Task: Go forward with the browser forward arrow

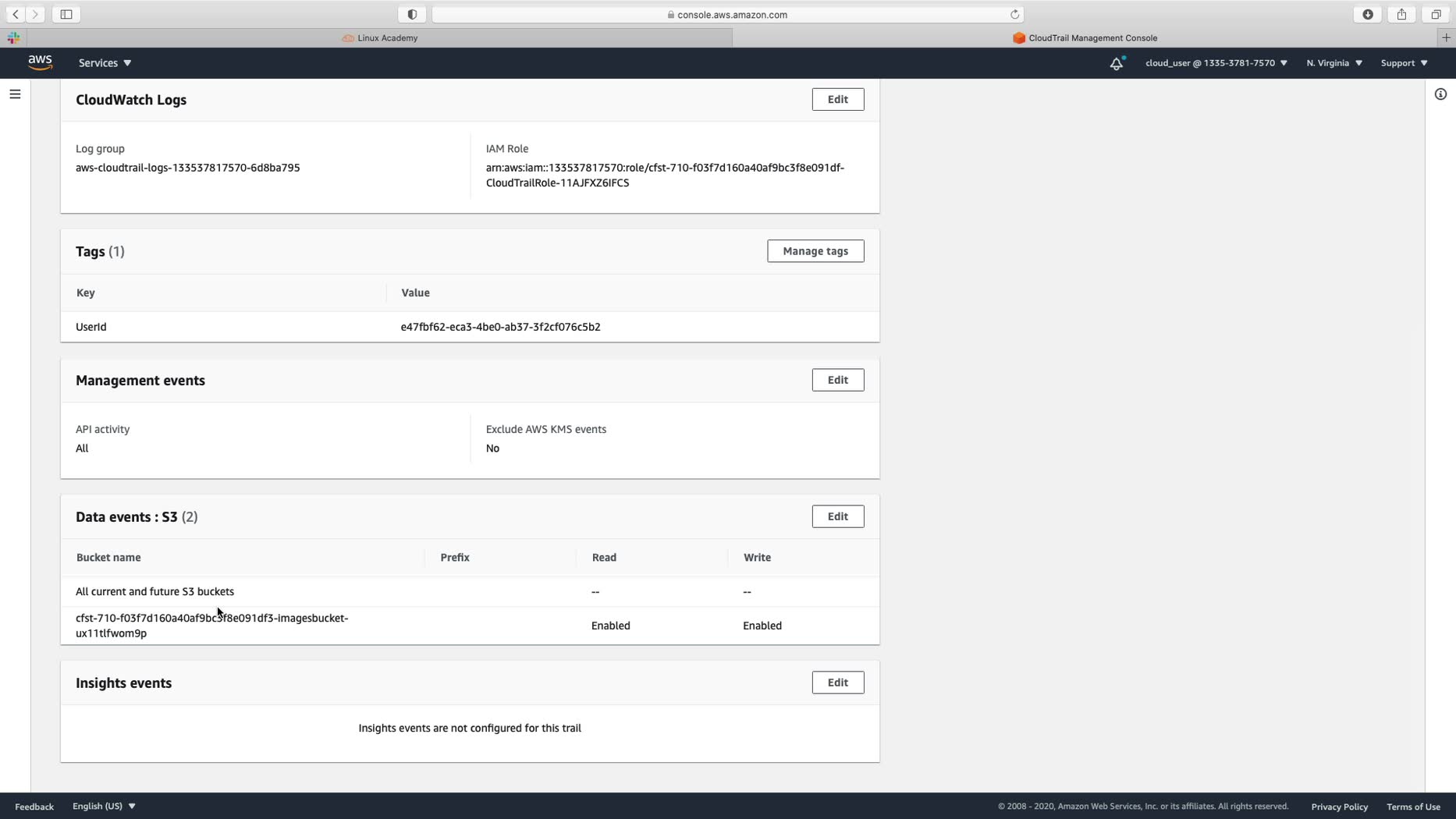Action: (35, 14)
